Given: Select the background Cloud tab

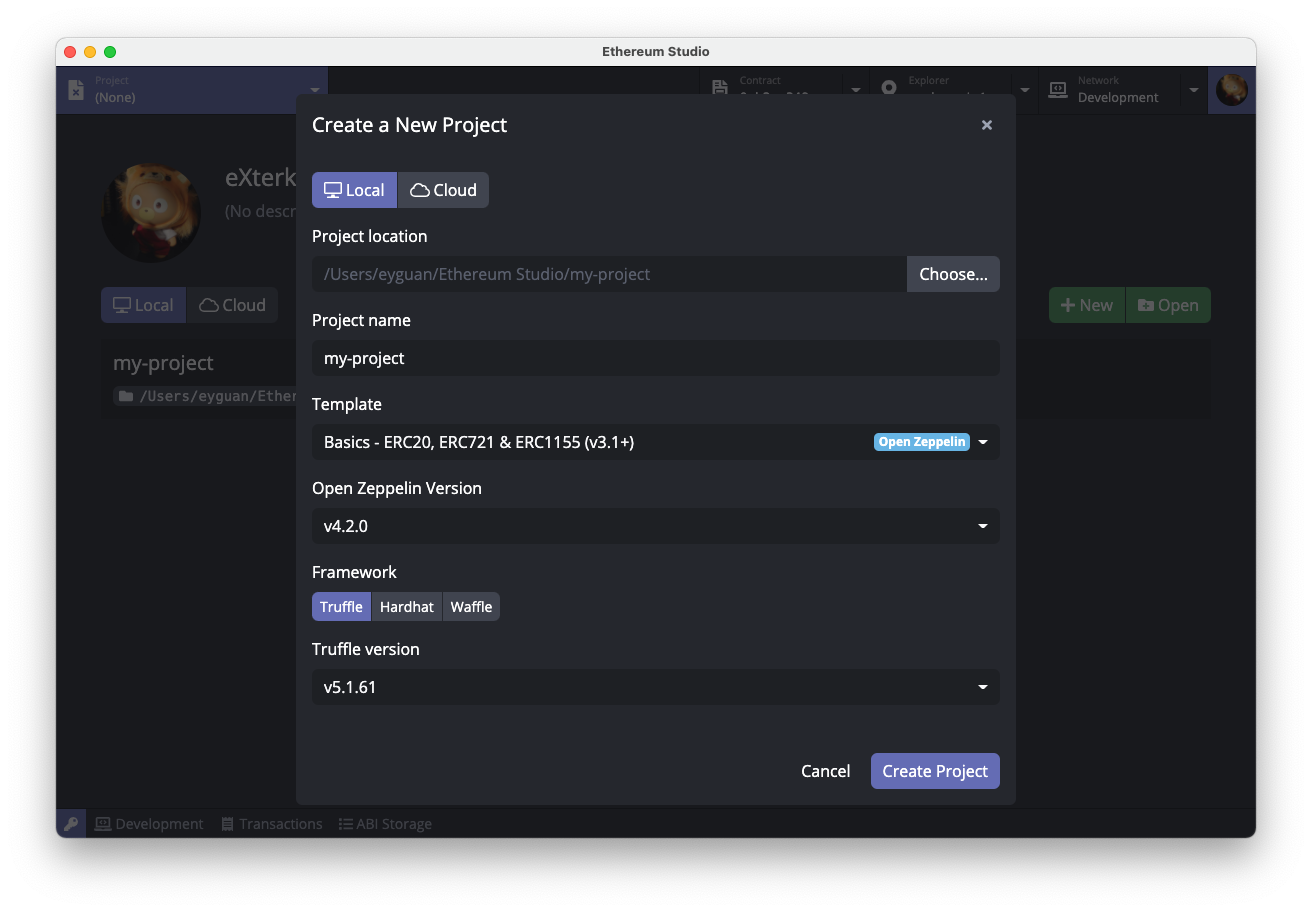Looking at the screenshot, I should (x=232, y=305).
